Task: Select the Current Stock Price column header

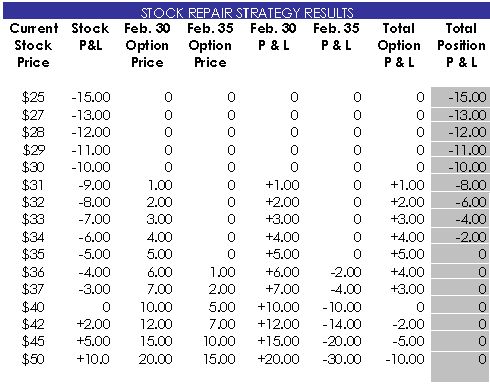Action: click(34, 45)
